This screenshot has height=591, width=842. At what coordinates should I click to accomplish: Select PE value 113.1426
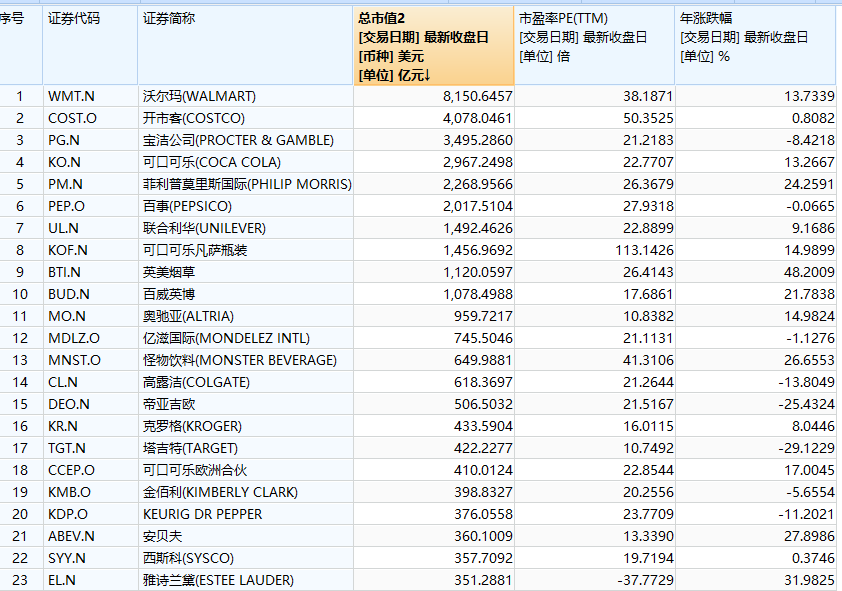pyautogui.click(x=644, y=251)
